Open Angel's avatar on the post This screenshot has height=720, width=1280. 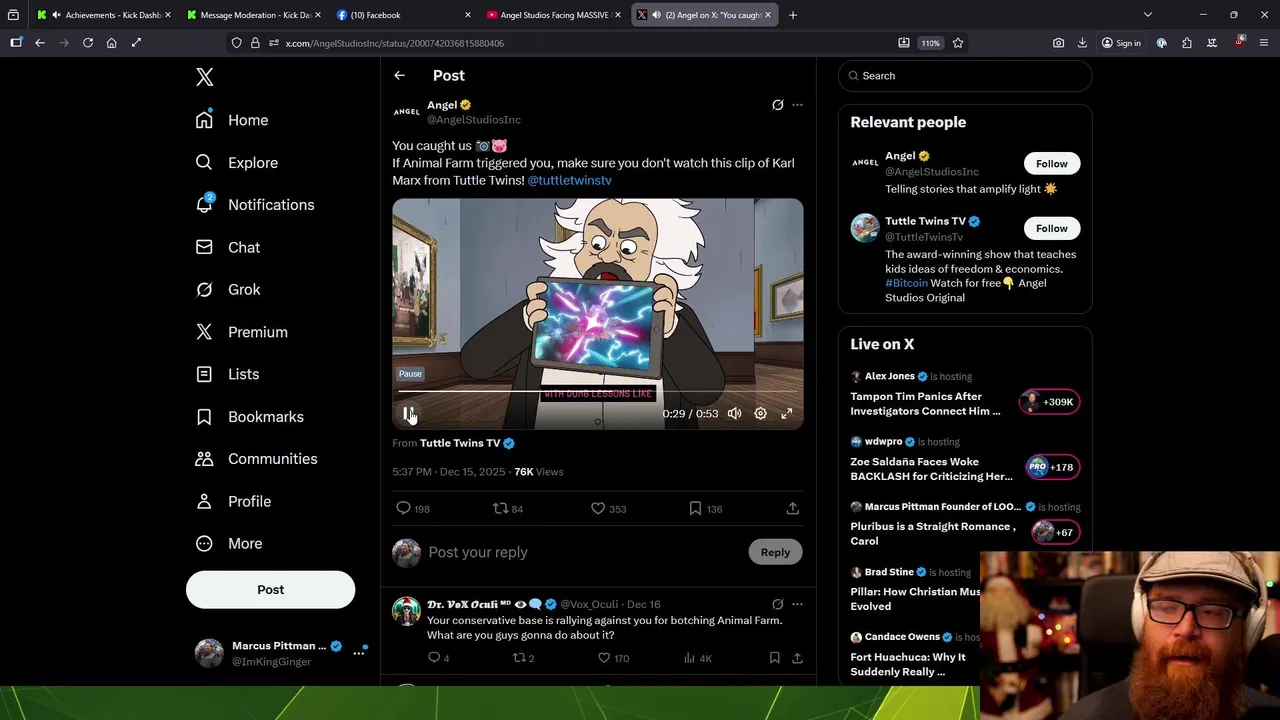point(406,112)
